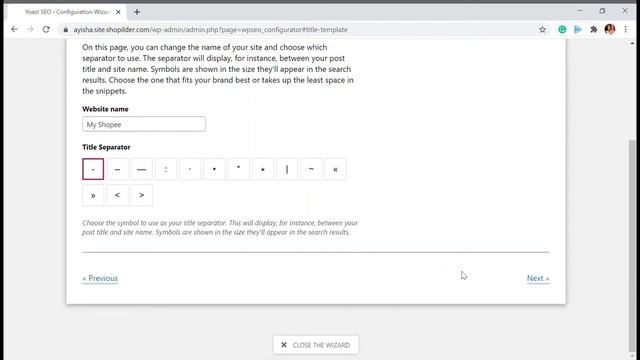Choose the long em dash separator
640x360 pixels.
142,169
